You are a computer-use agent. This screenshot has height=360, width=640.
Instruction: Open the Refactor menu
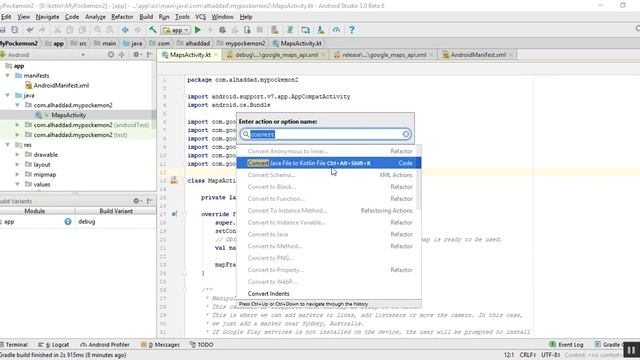122,17
